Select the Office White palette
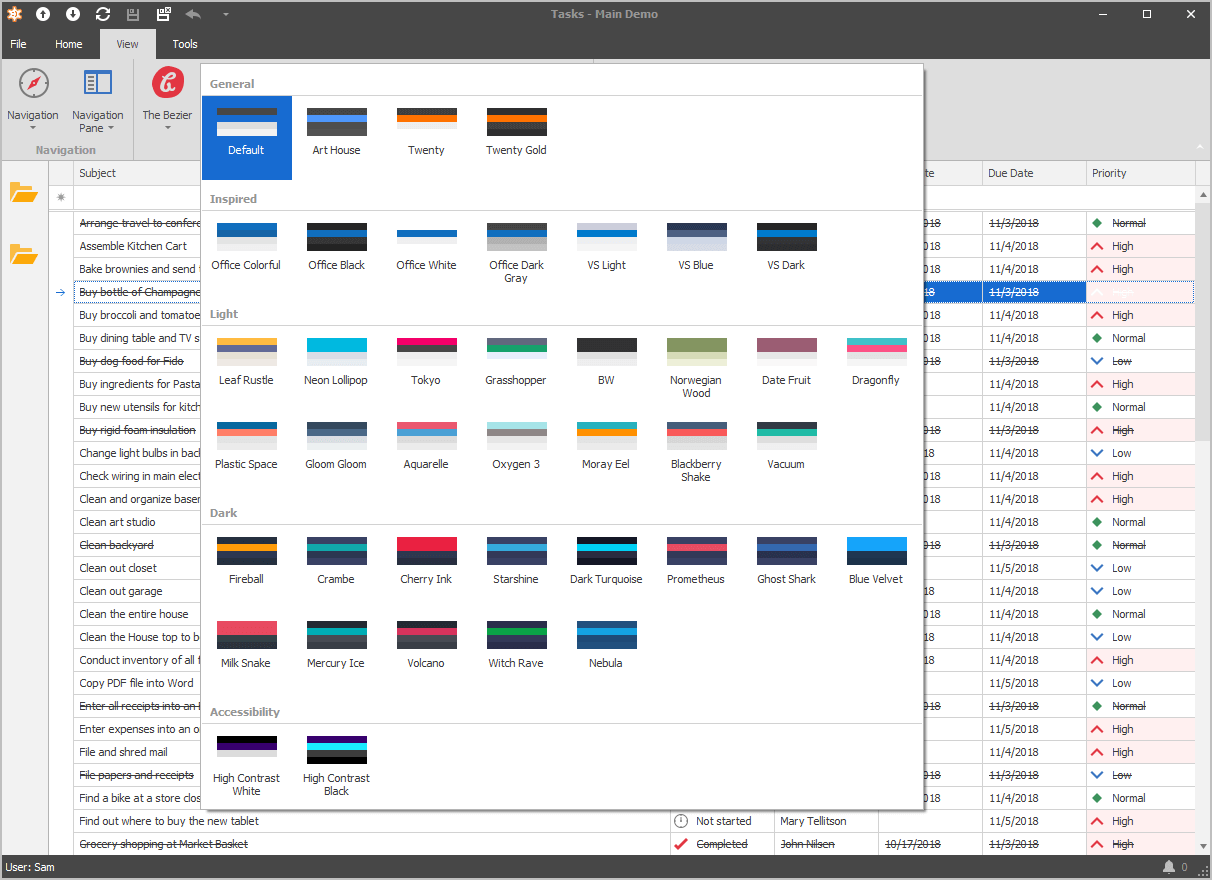Viewport: 1212px width, 880px height. tap(427, 253)
